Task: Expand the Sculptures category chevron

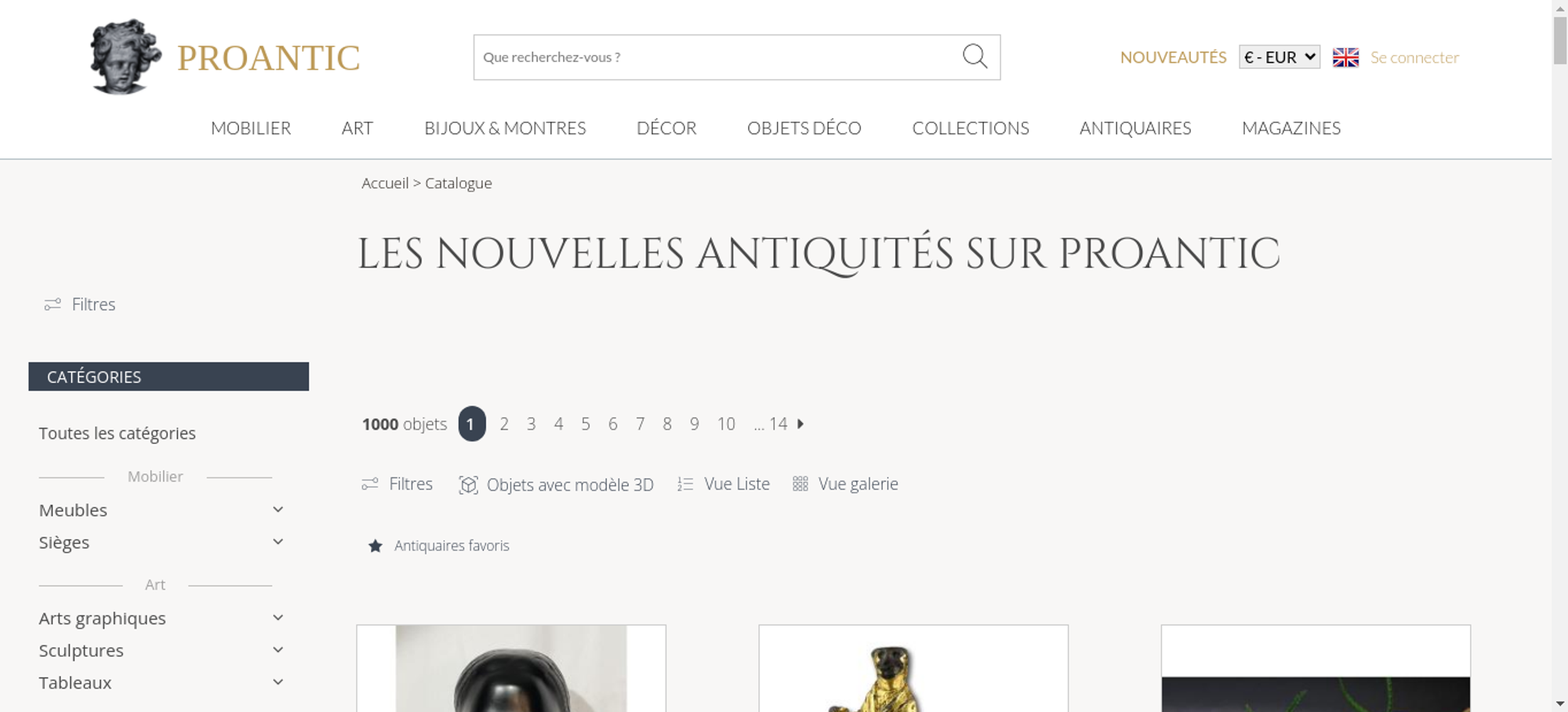Action: point(278,650)
